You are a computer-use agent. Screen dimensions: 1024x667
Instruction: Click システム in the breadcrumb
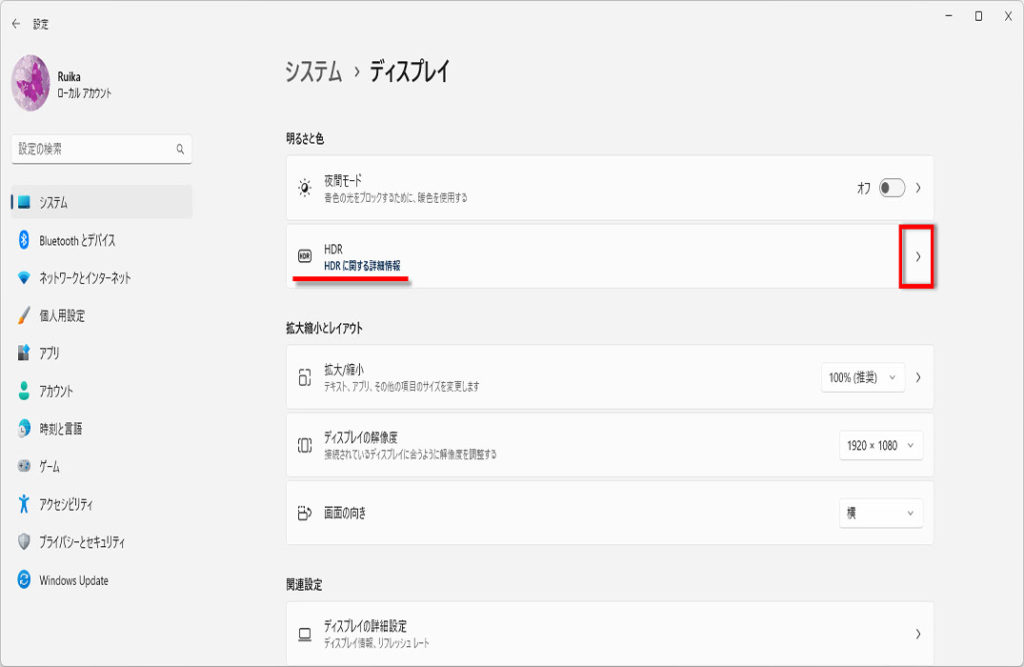(313, 72)
